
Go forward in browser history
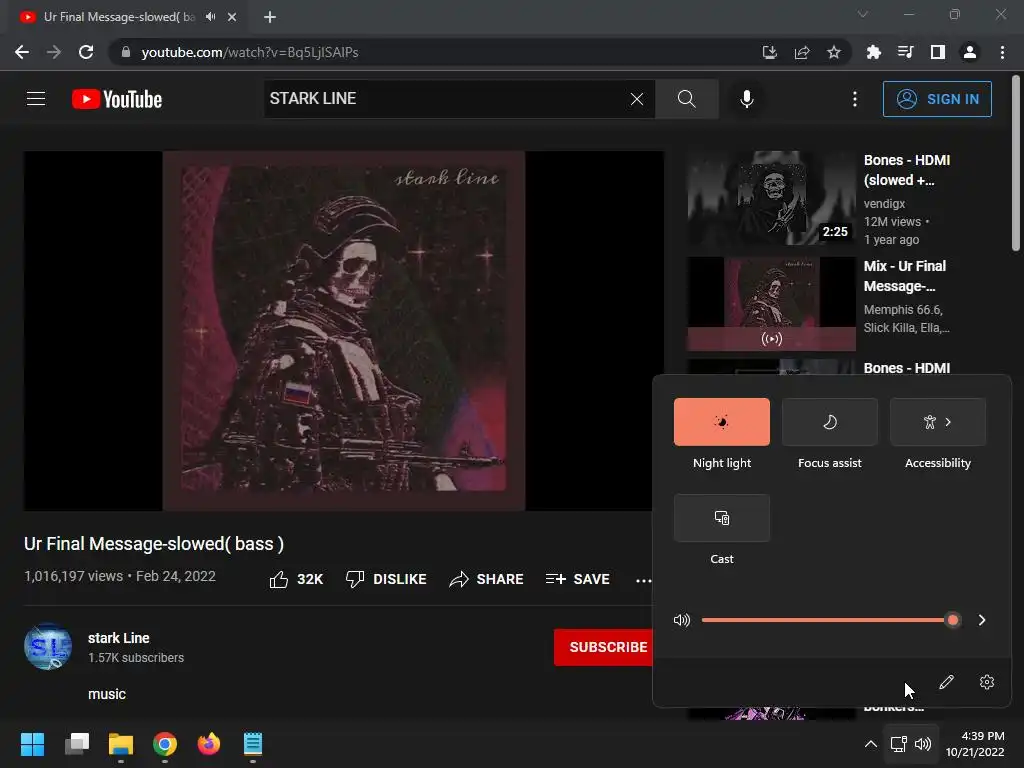54,52
